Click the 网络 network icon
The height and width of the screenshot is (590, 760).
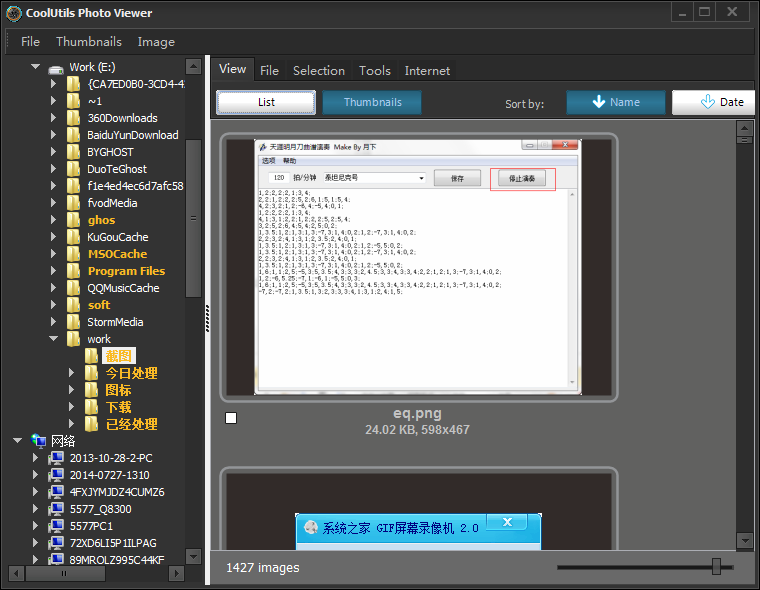coord(38,441)
